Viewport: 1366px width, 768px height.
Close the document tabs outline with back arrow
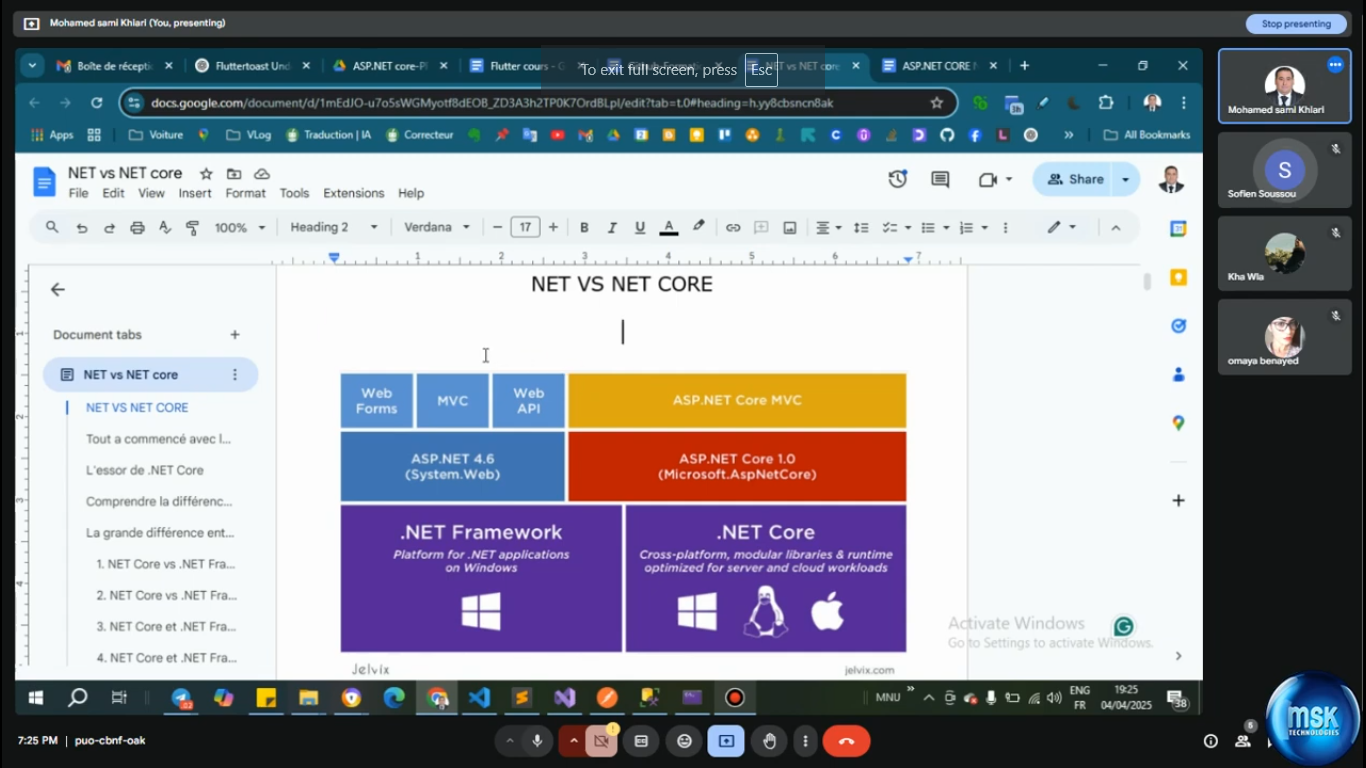pyautogui.click(x=58, y=290)
